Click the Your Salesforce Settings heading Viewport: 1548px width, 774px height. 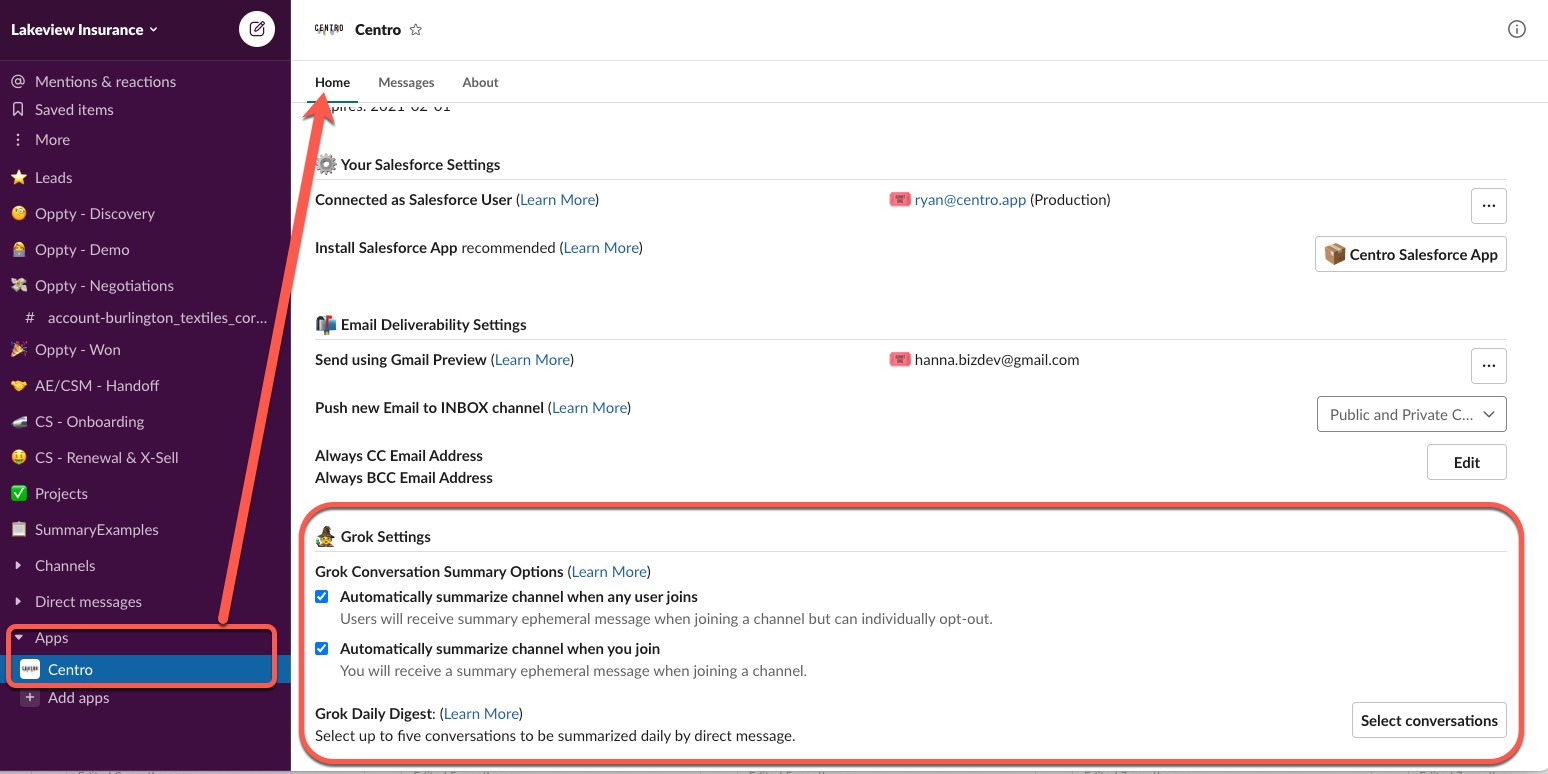(x=421, y=165)
